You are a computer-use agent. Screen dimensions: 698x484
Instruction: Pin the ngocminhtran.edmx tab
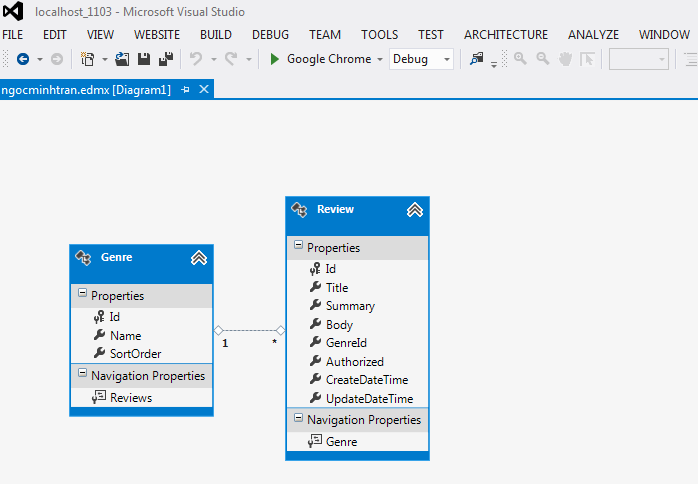[x=186, y=89]
